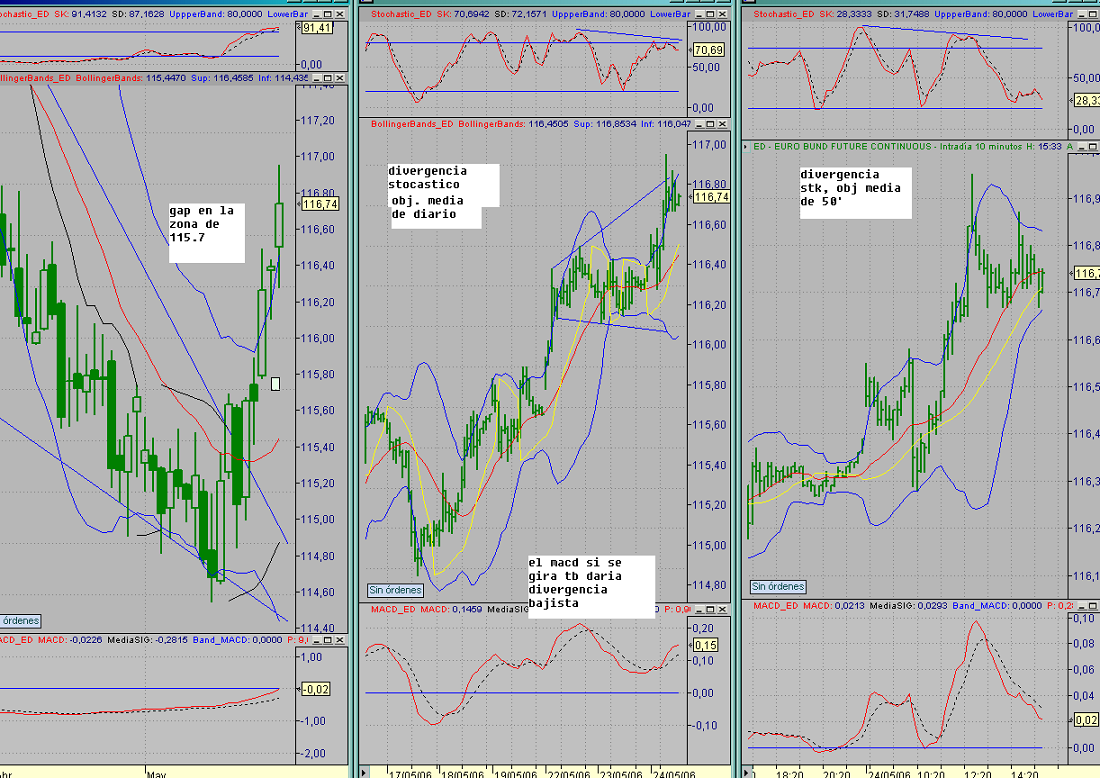
Task: Maximize the middle chart's BollingerBands pane
Action: [x=710, y=124]
